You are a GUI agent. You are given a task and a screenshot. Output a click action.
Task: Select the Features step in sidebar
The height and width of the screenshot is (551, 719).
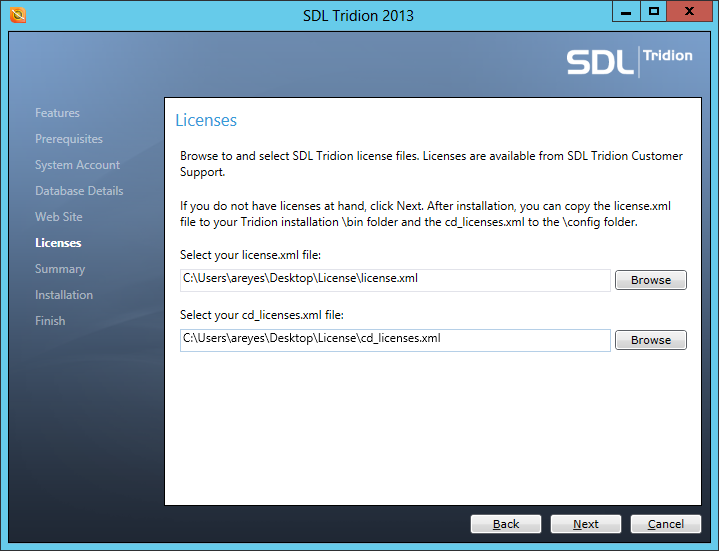[x=57, y=113]
